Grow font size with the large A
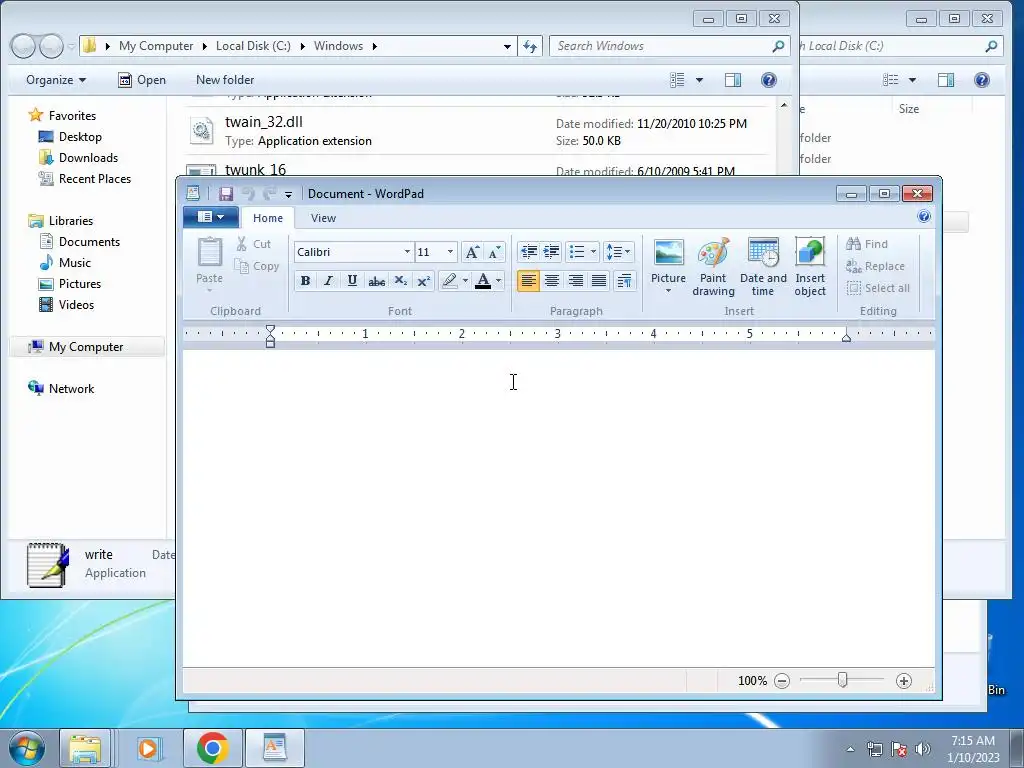The image size is (1024, 768). tap(472, 252)
